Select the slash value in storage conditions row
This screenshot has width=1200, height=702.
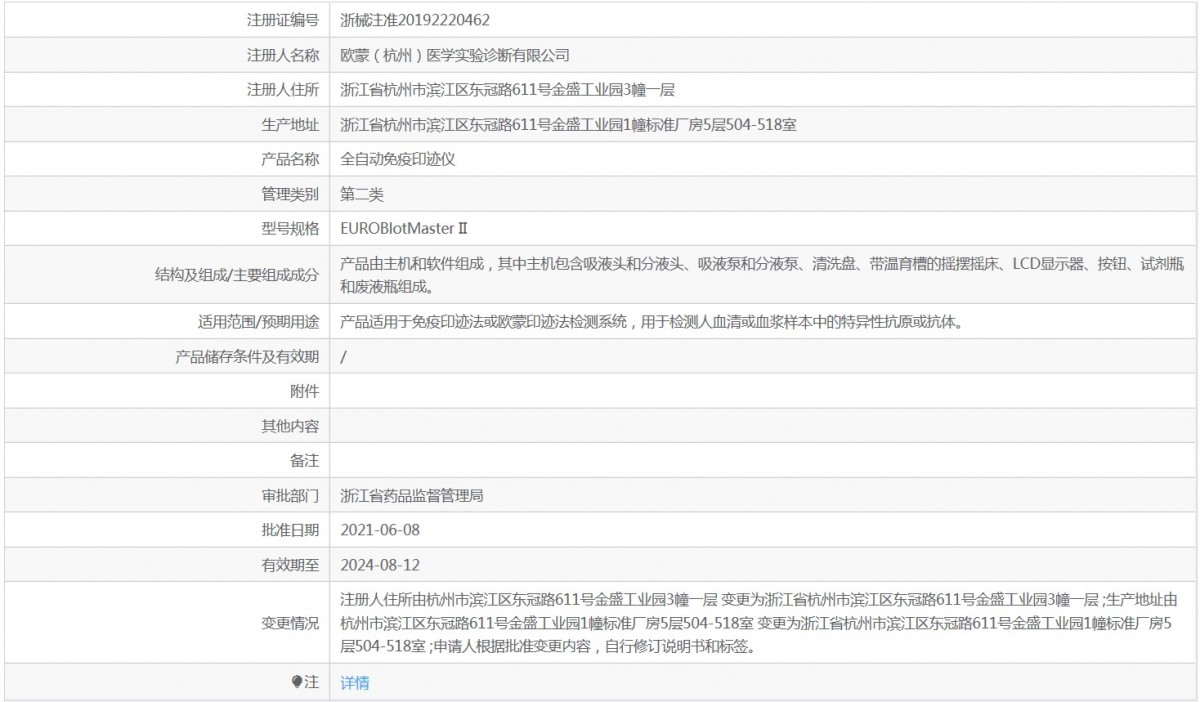click(344, 356)
